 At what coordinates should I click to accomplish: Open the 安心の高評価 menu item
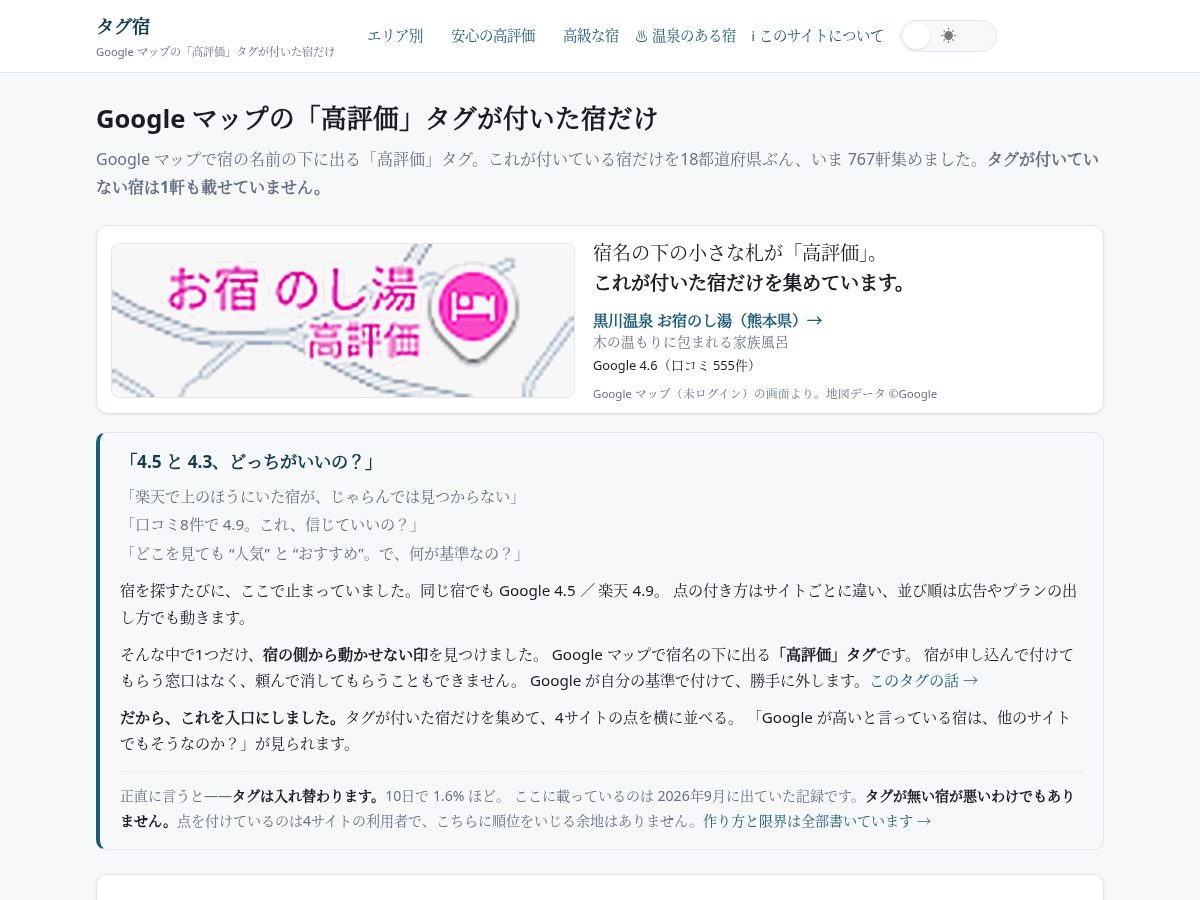493,36
